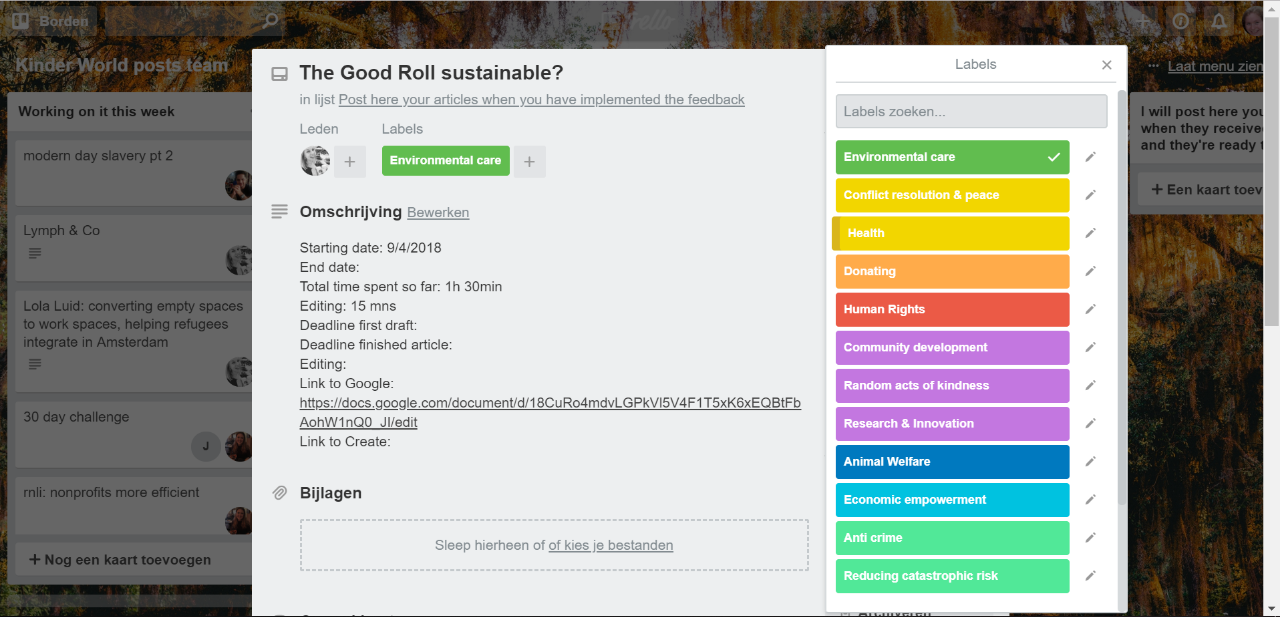The image size is (1280, 617).
Task: Click the pencil beside Conflict resolution & peace
Action: [1090, 195]
